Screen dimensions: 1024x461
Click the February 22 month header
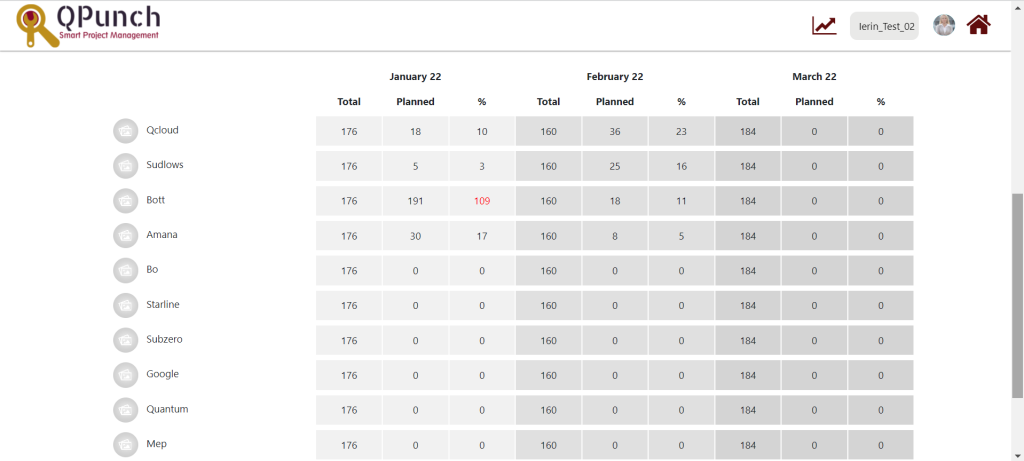(615, 76)
